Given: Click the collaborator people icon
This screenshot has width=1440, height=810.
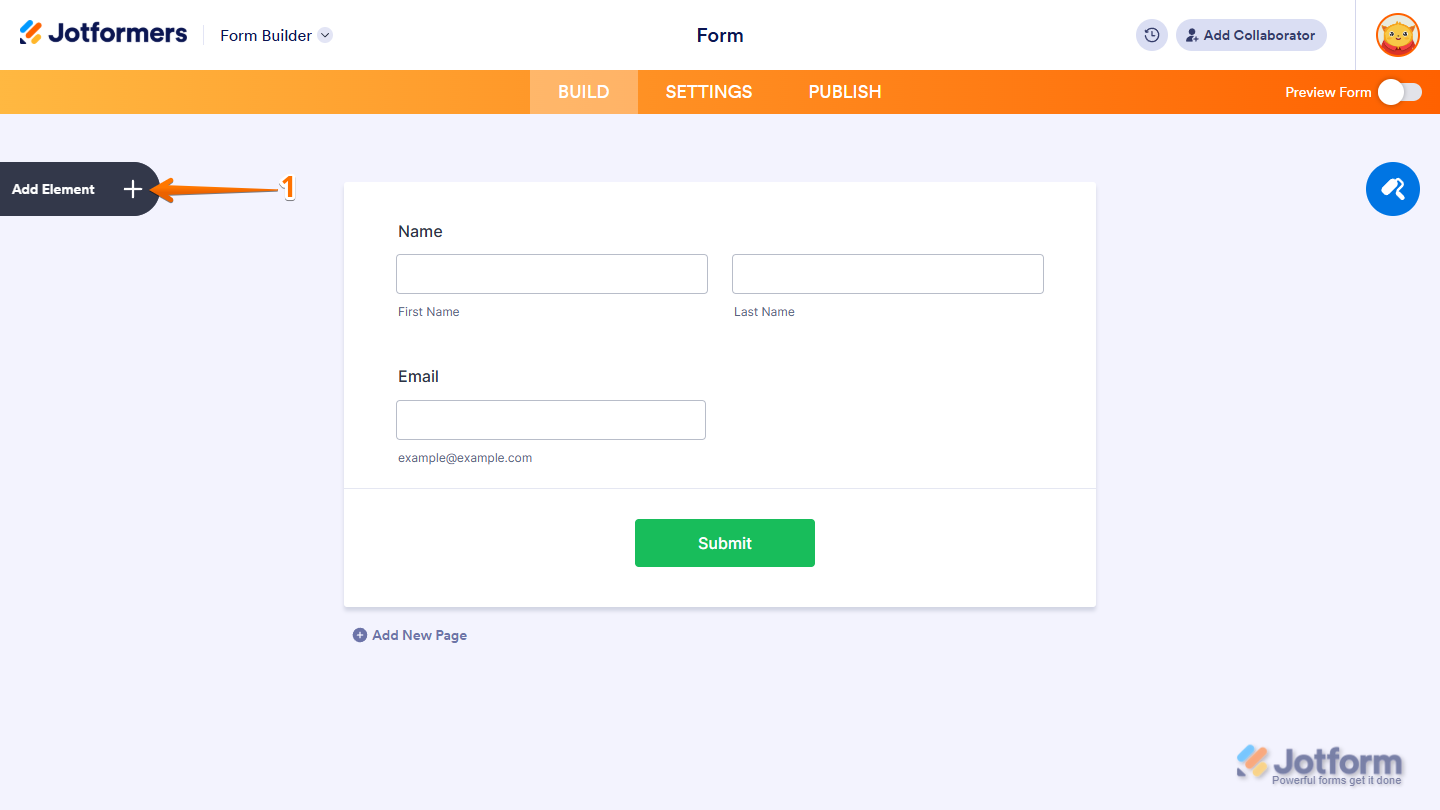Looking at the screenshot, I should (x=1191, y=35).
